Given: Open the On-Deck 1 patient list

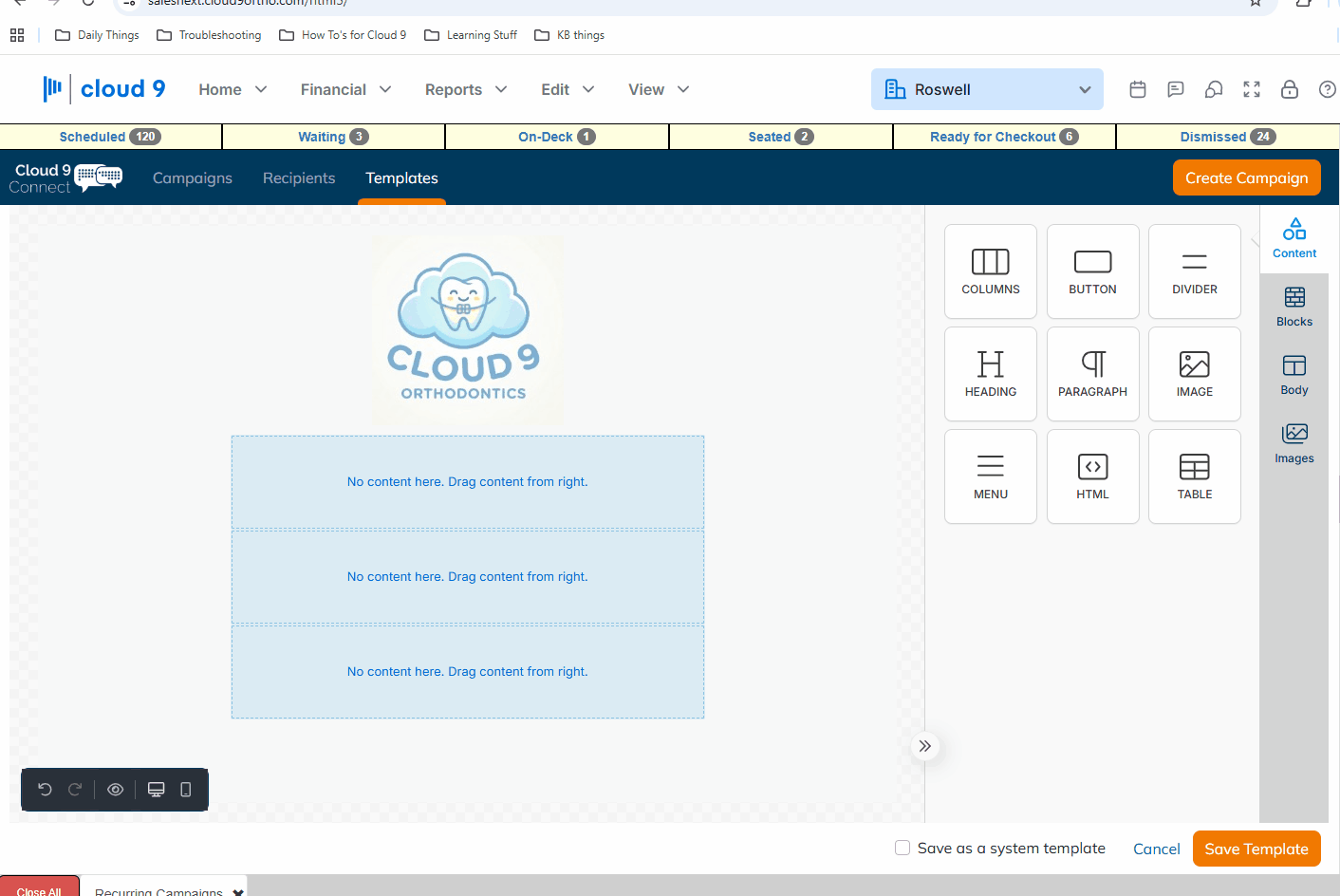Looking at the screenshot, I should pyautogui.click(x=557, y=137).
